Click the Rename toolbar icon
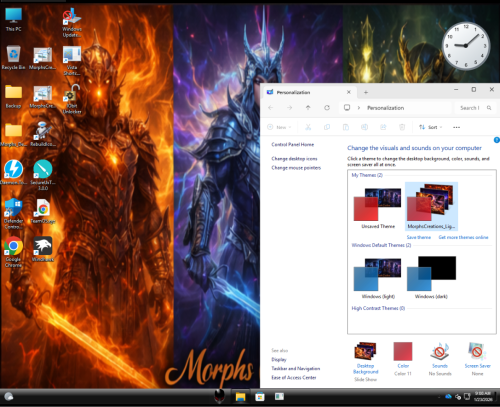 click(364, 127)
